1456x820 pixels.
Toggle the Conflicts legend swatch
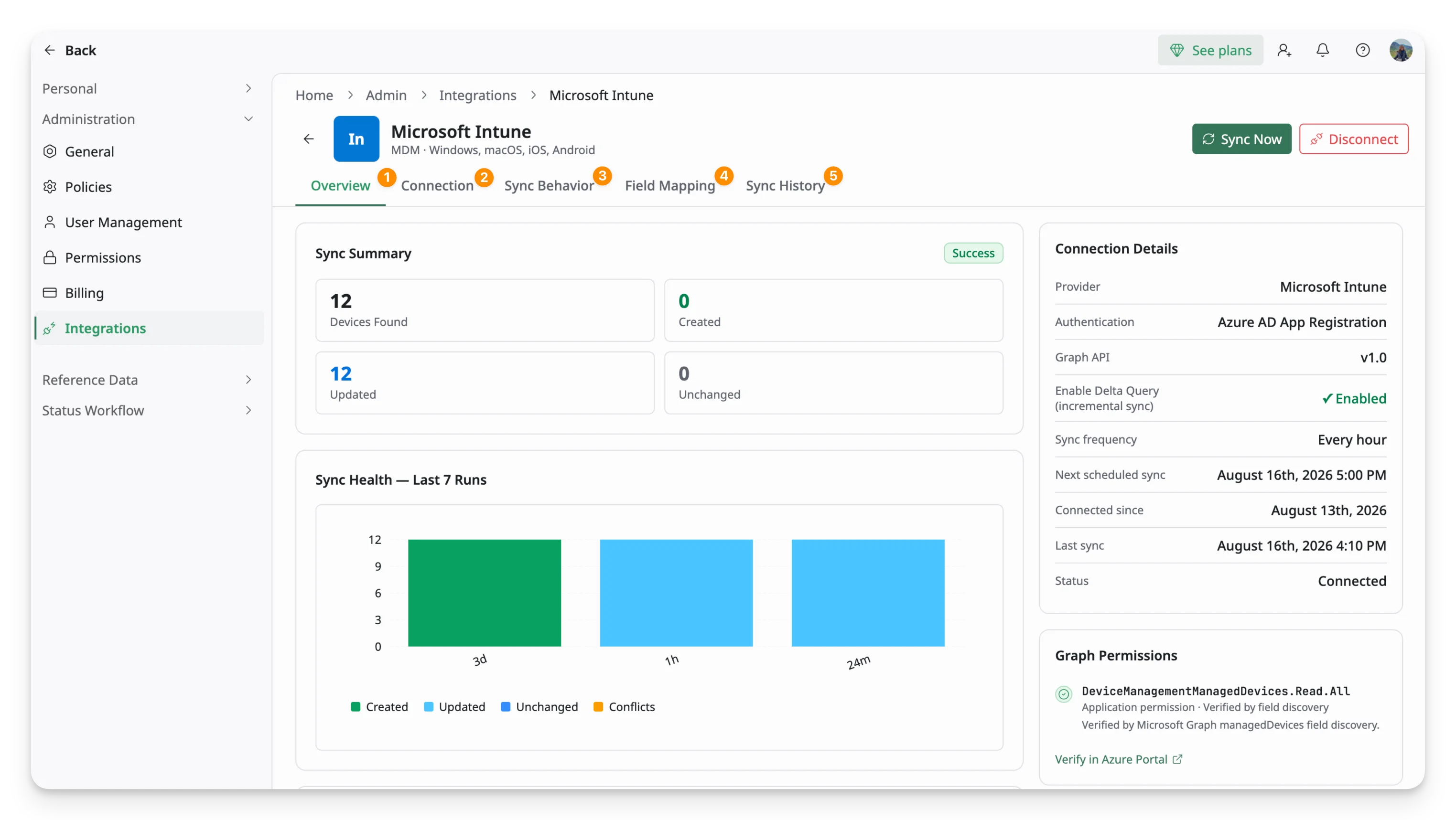598,706
